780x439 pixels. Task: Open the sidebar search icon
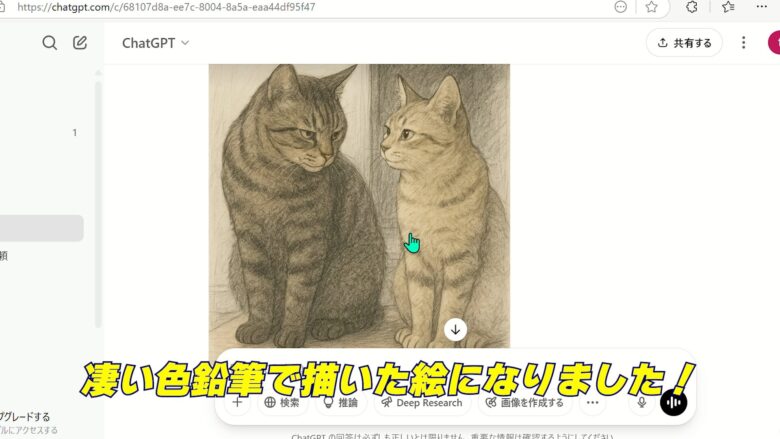49,43
